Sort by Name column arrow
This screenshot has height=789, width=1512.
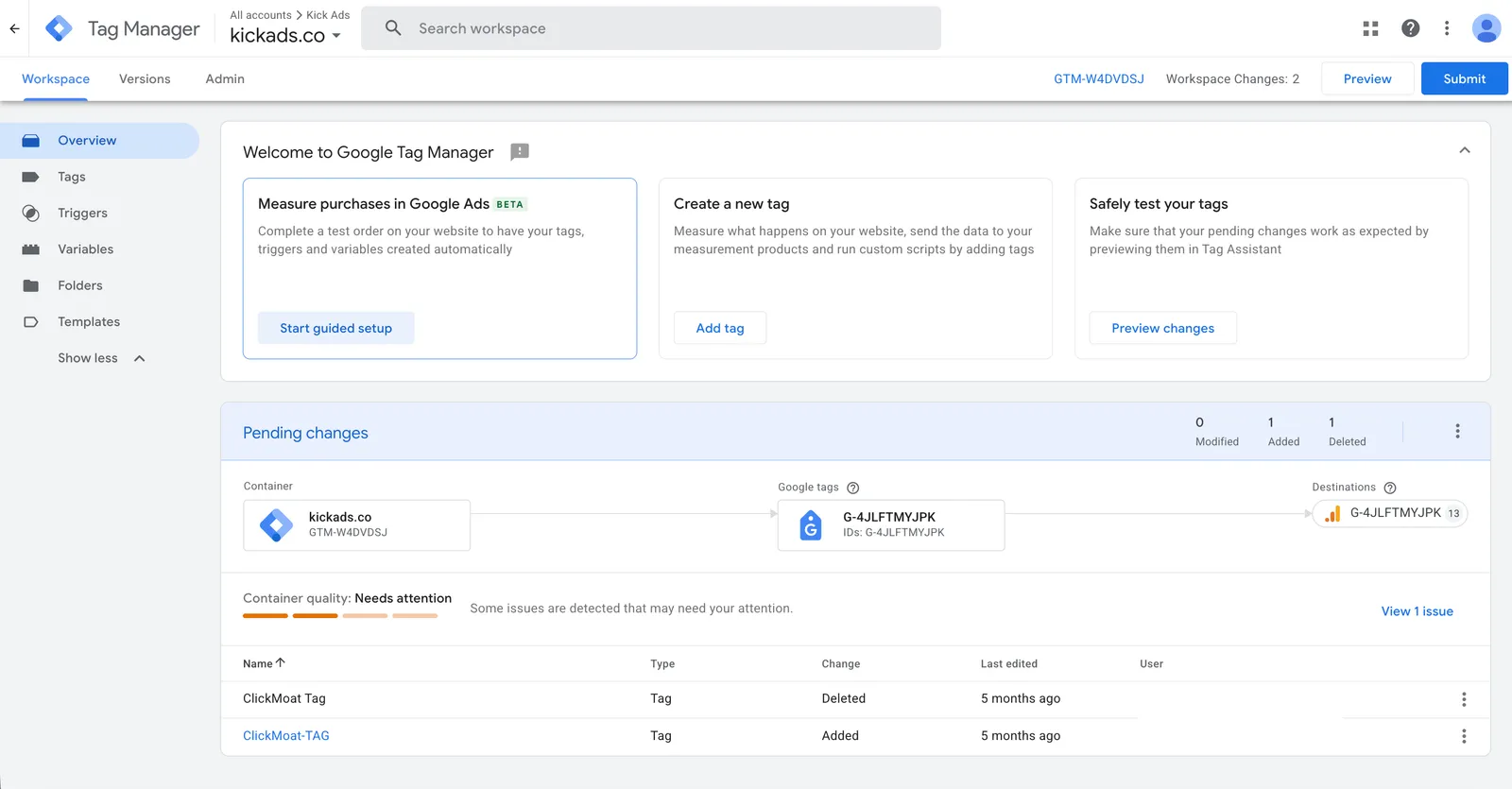tap(281, 663)
